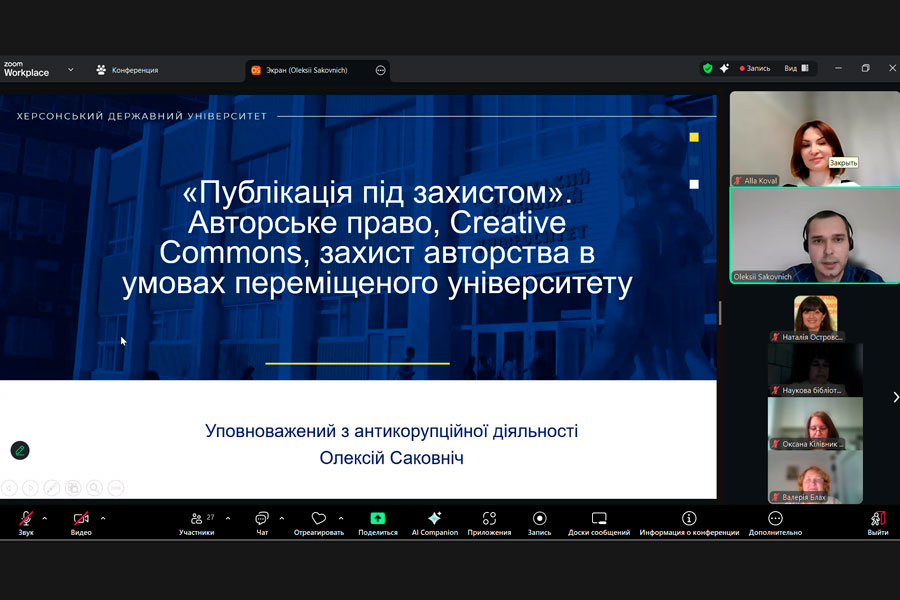Viewport: 900px width, 600px height.
Task: Select Alla Koval video tile
Action: tap(814, 138)
